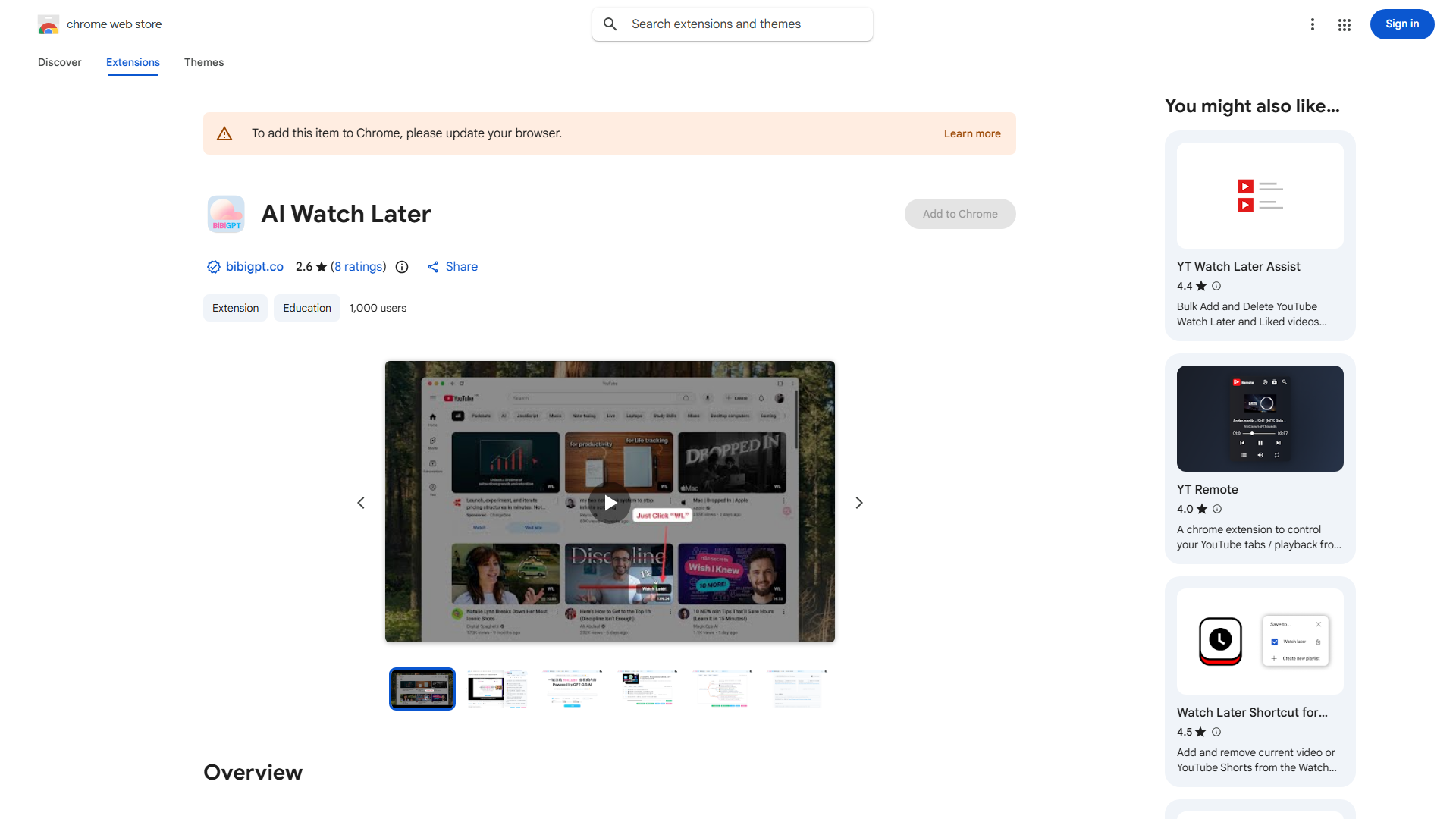The image size is (1456, 819).
Task: Open the YT Watch Later Assist card
Action: coord(1260,235)
